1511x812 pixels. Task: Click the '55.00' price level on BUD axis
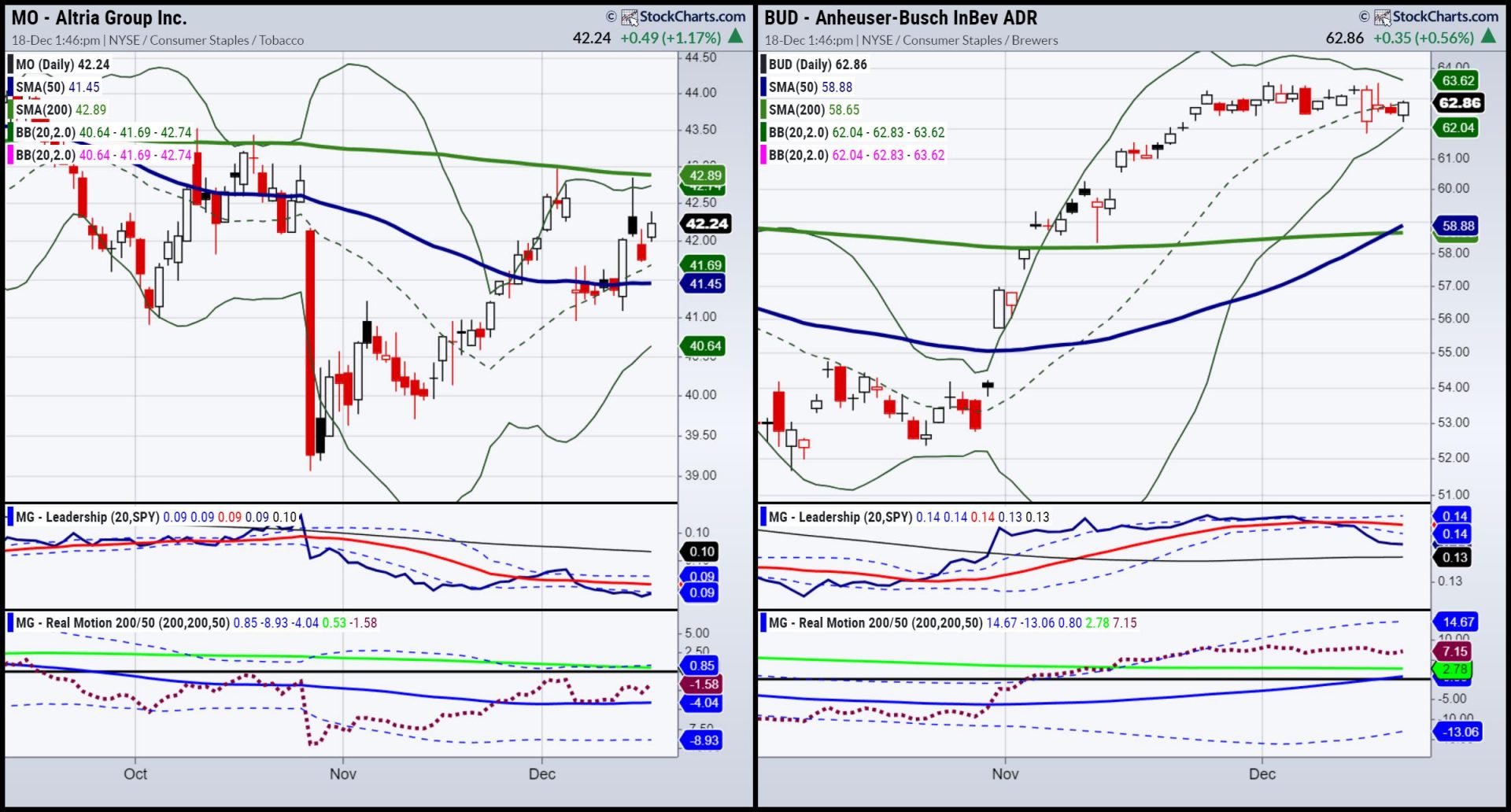(x=1454, y=352)
